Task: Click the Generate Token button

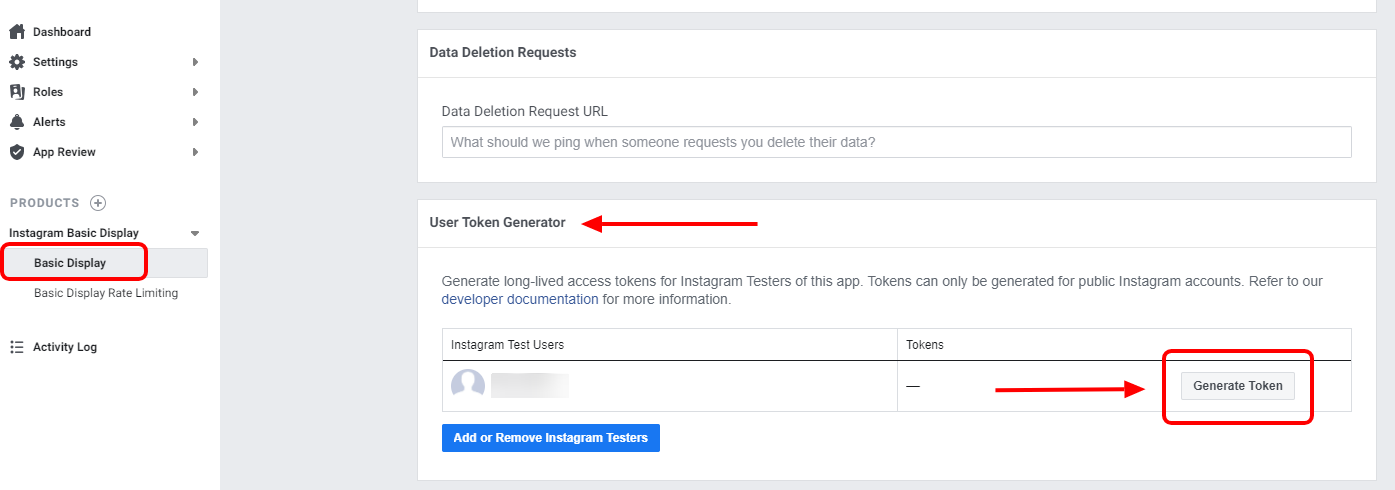Action: click(1238, 386)
